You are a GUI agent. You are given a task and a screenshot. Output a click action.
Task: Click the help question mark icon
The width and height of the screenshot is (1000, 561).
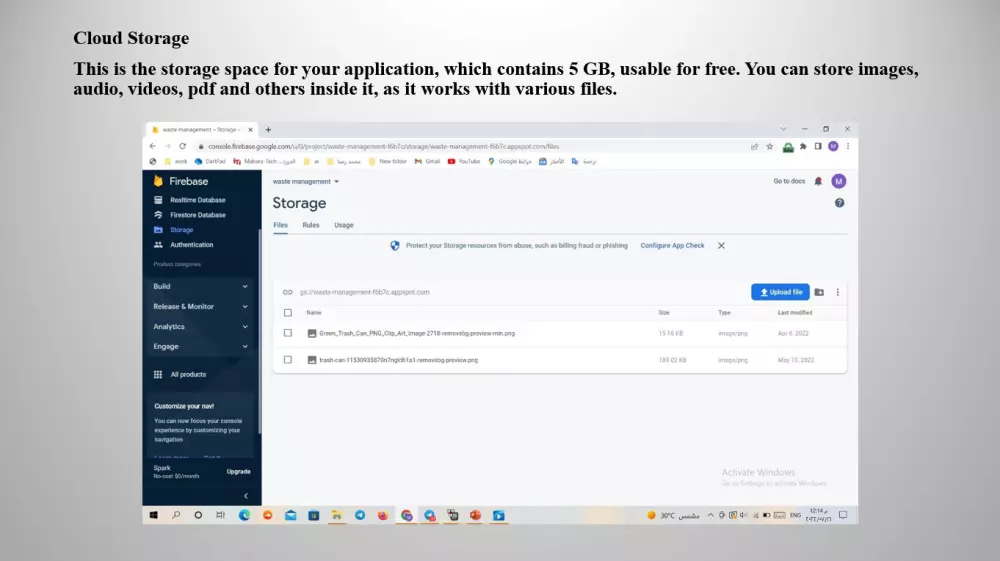pos(839,203)
